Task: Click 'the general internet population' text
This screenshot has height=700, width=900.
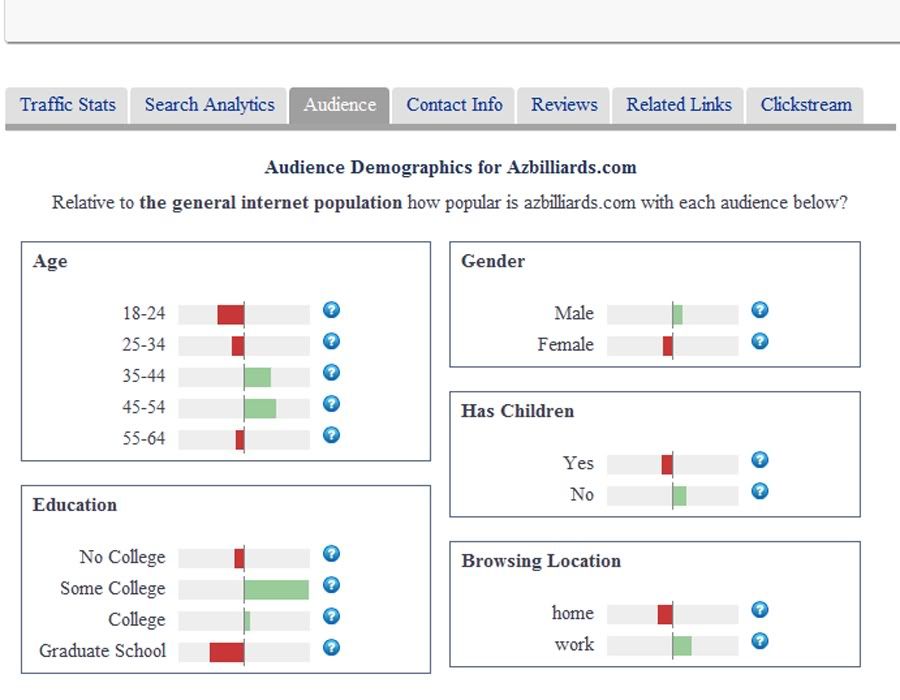Action: [x=271, y=203]
